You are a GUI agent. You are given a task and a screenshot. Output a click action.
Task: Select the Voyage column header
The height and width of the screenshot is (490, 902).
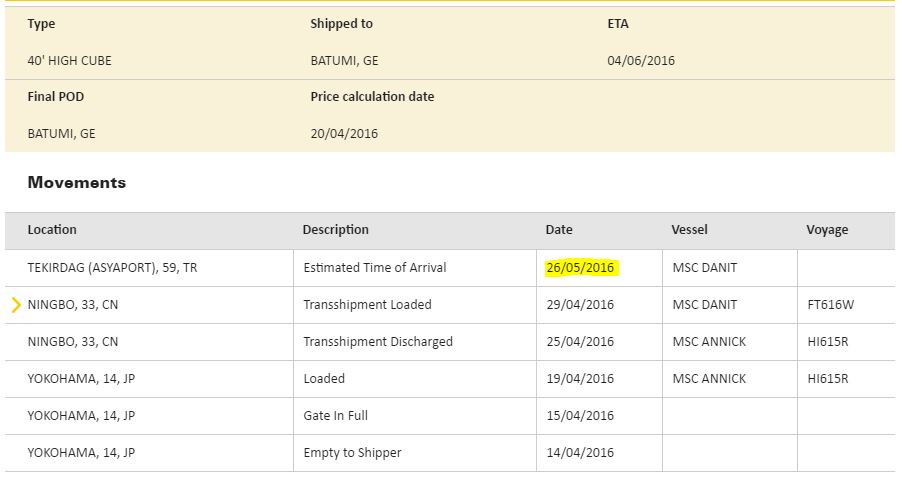827,230
